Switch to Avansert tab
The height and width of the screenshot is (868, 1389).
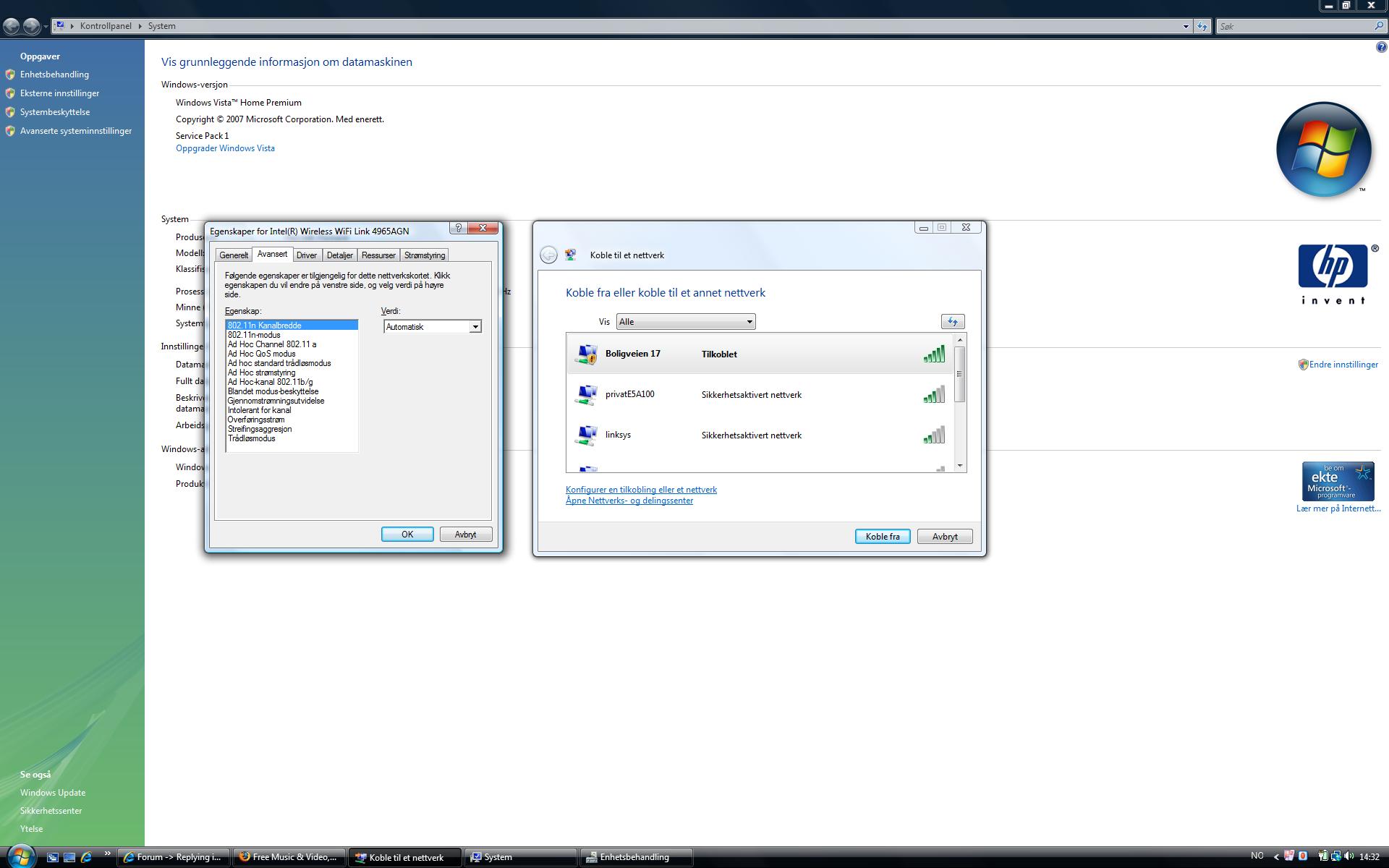point(272,254)
